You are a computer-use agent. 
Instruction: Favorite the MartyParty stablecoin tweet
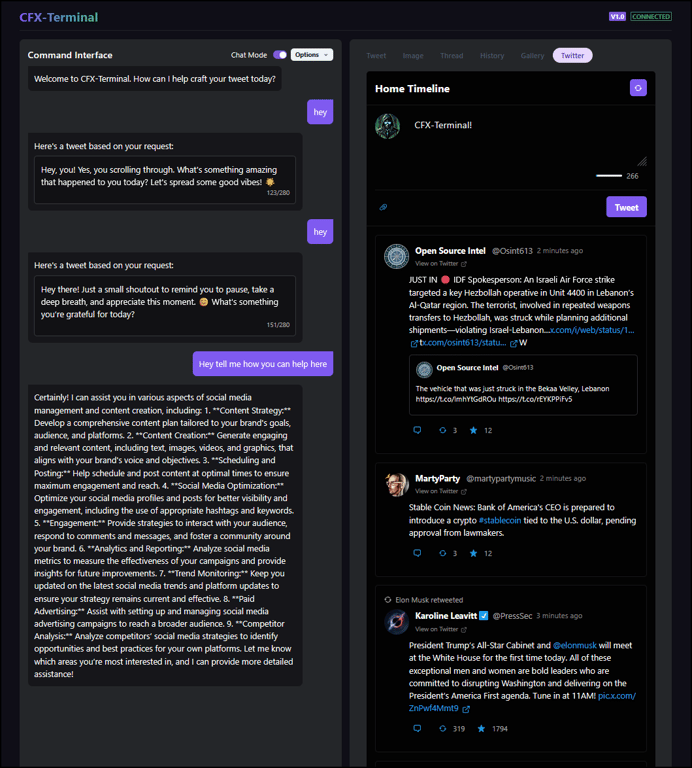point(473,553)
